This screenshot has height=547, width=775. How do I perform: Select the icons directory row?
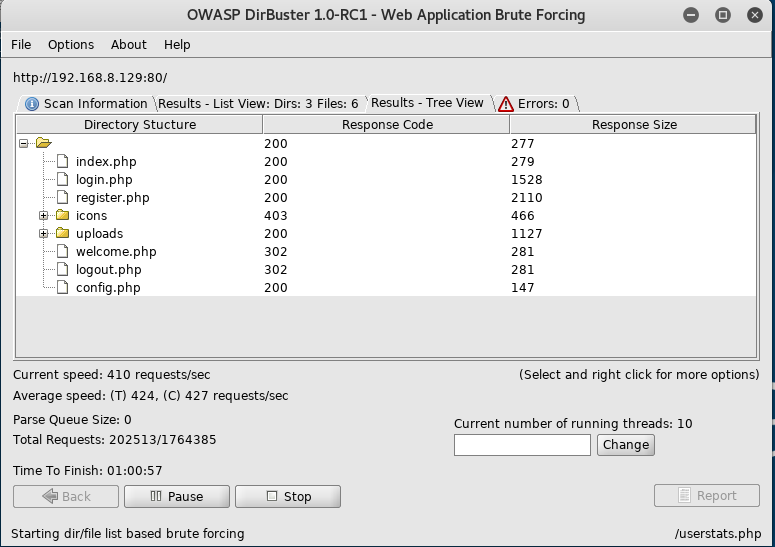(x=386, y=215)
